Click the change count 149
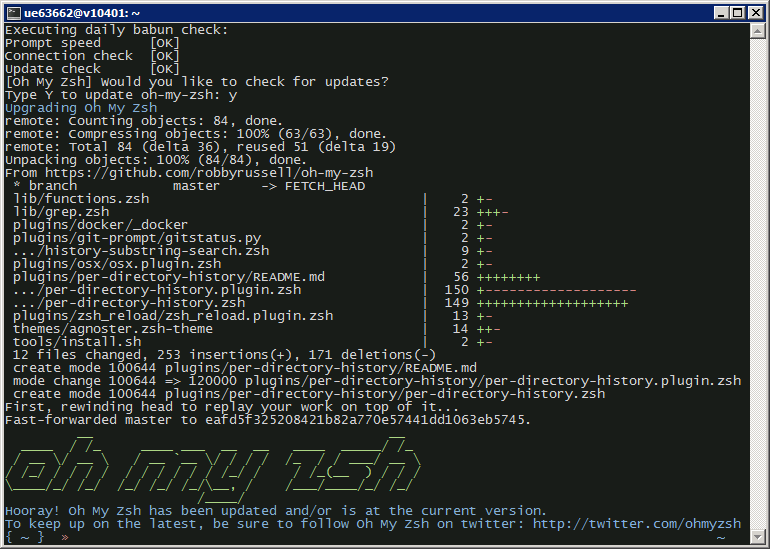 457,303
